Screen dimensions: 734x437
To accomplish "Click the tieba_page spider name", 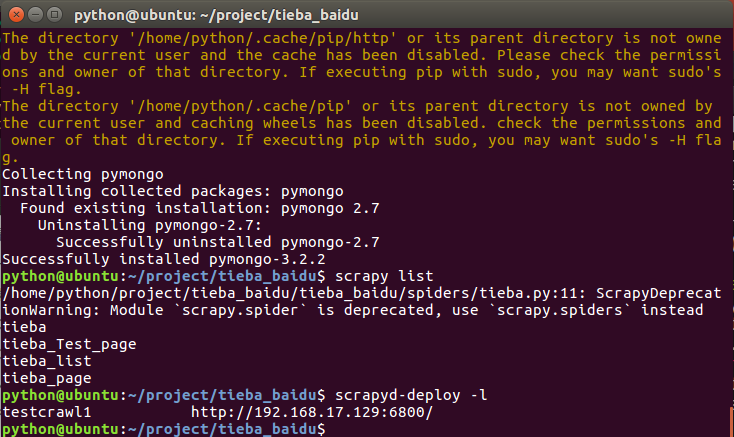I will 47,378.
